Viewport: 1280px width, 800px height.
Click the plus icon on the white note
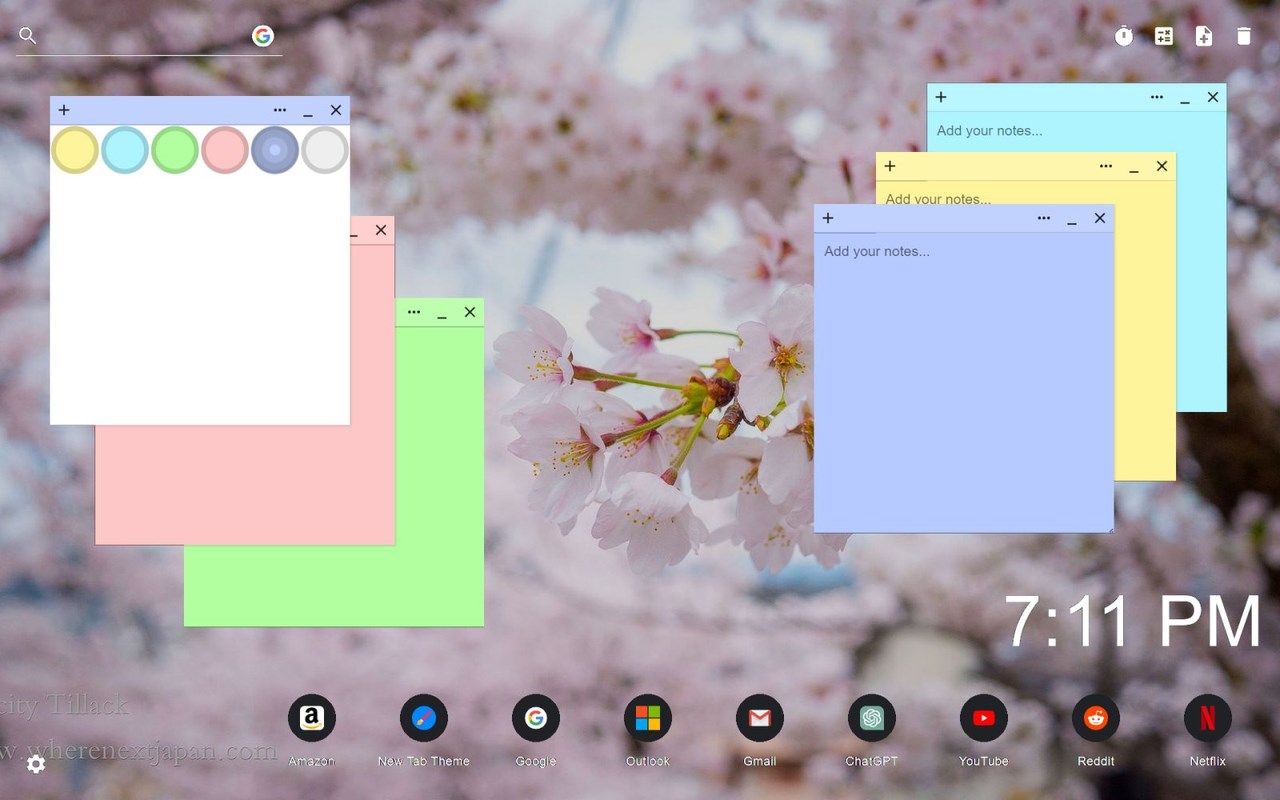point(64,110)
